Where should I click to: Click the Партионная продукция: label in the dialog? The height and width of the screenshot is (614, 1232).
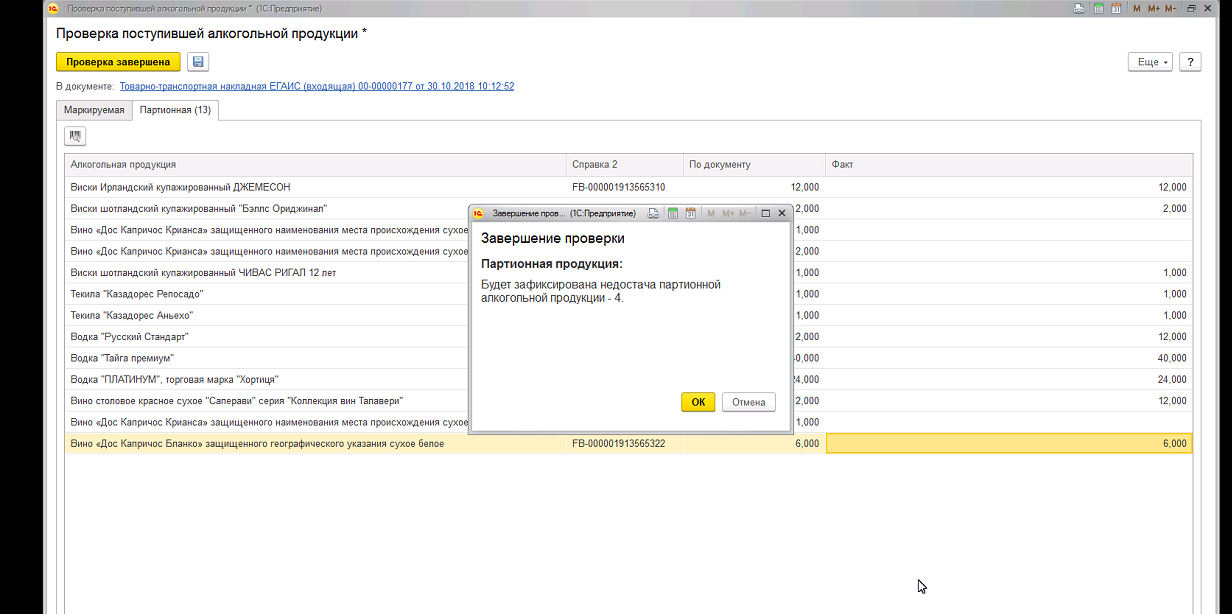(x=552, y=264)
